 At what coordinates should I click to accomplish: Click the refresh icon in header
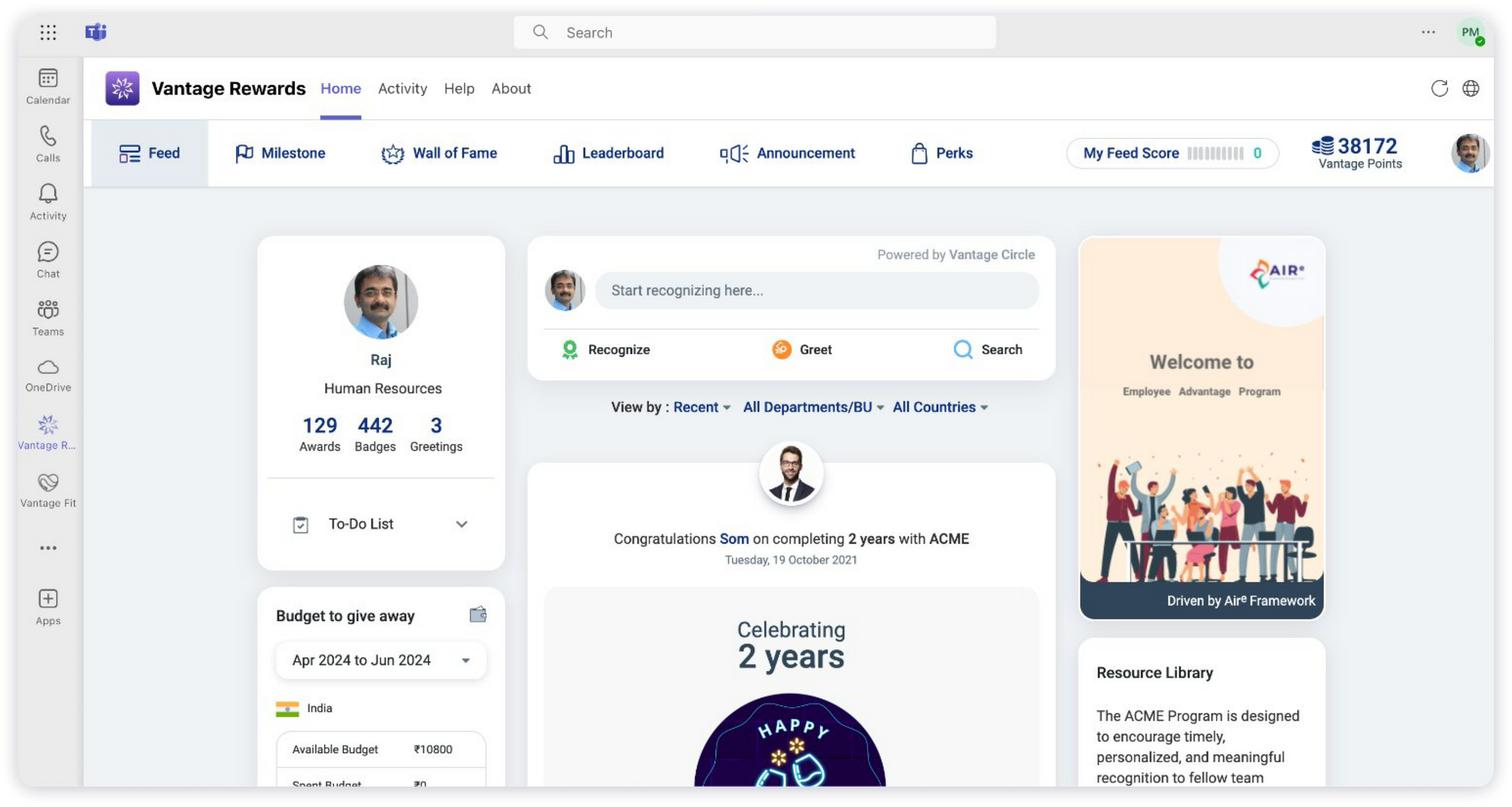1439,88
